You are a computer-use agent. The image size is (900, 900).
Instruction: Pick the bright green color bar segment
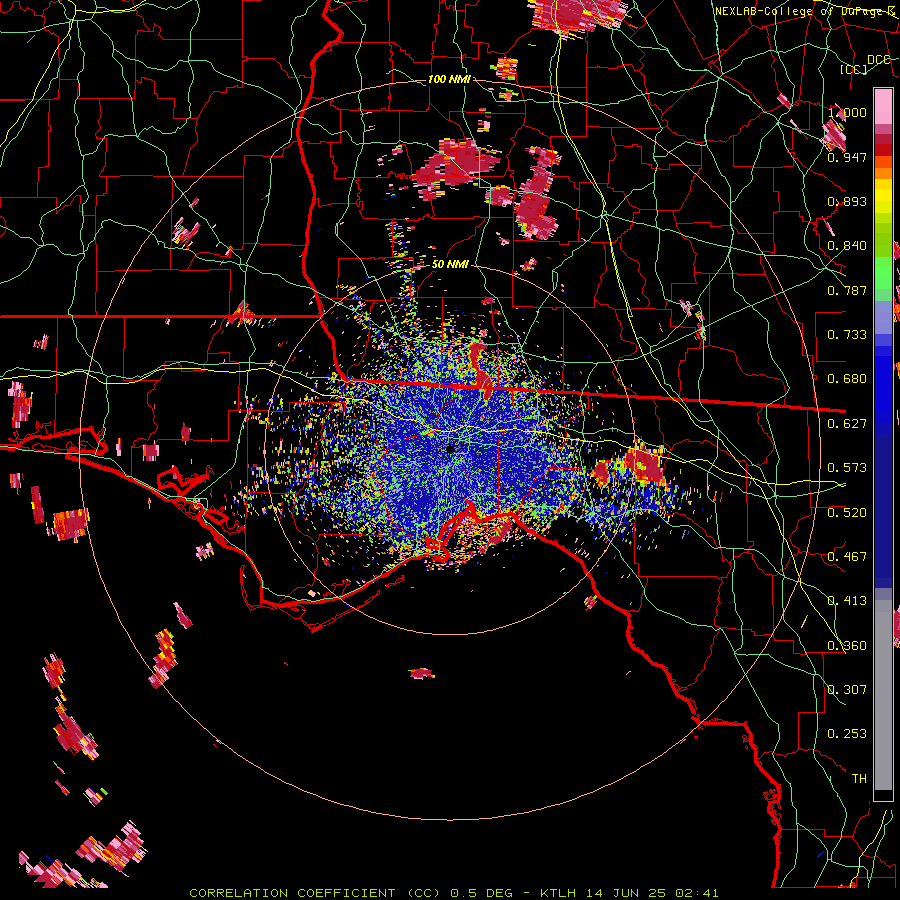pyautogui.click(x=883, y=273)
